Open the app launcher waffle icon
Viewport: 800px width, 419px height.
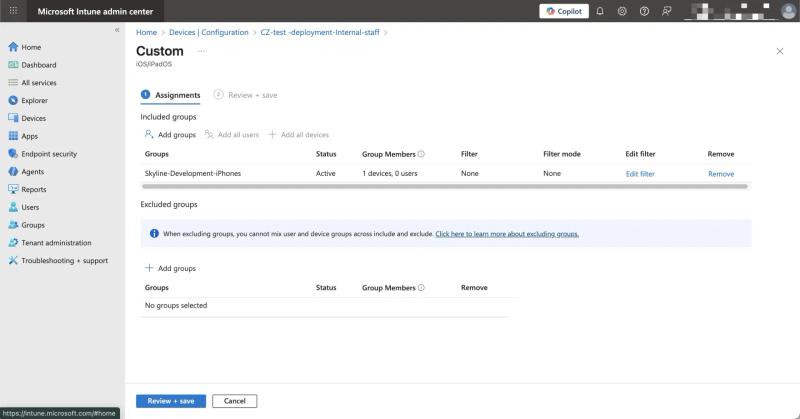13,11
